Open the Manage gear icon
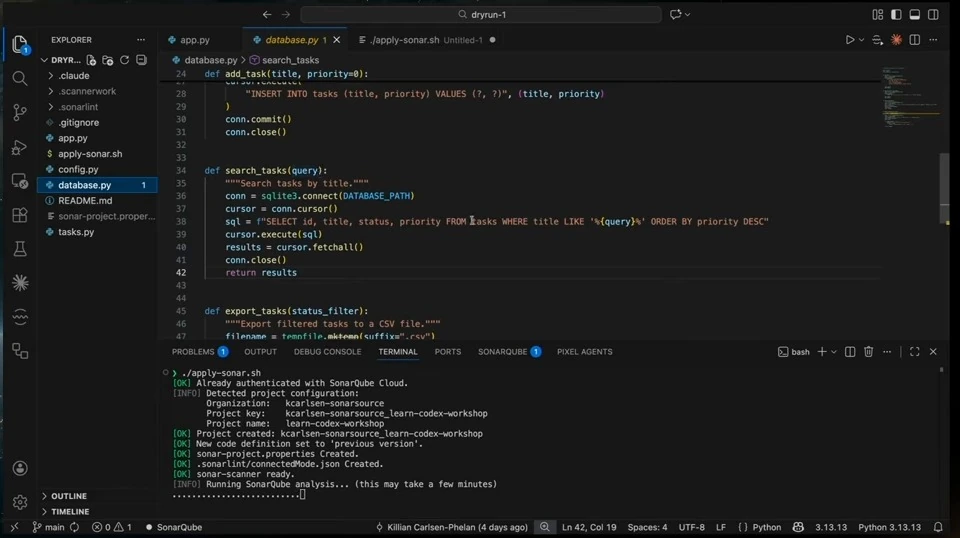This screenshot has width=960, height=538. (20, 502)
